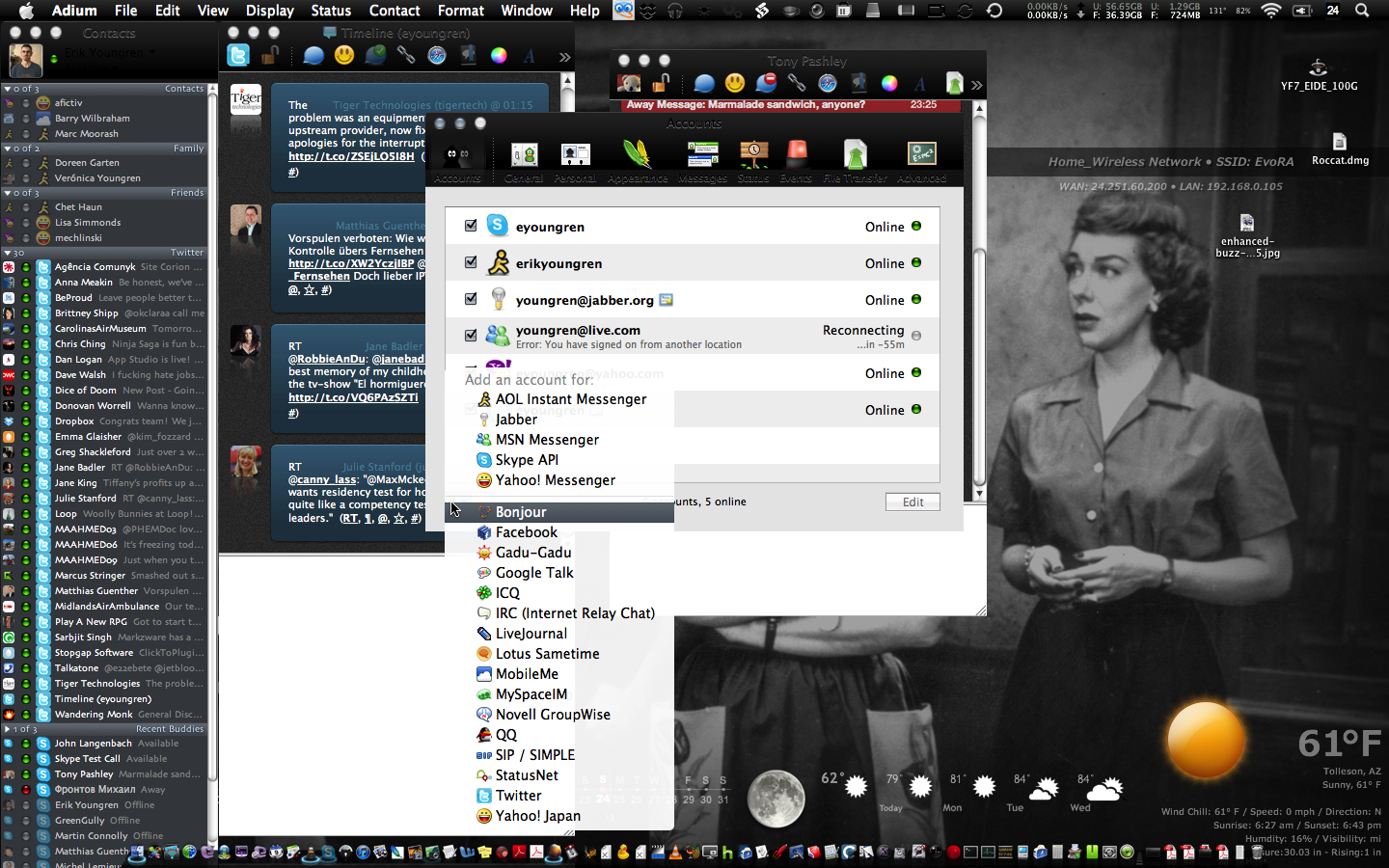
Task: Collapse the Family group in buddy list
Action: 7,149
